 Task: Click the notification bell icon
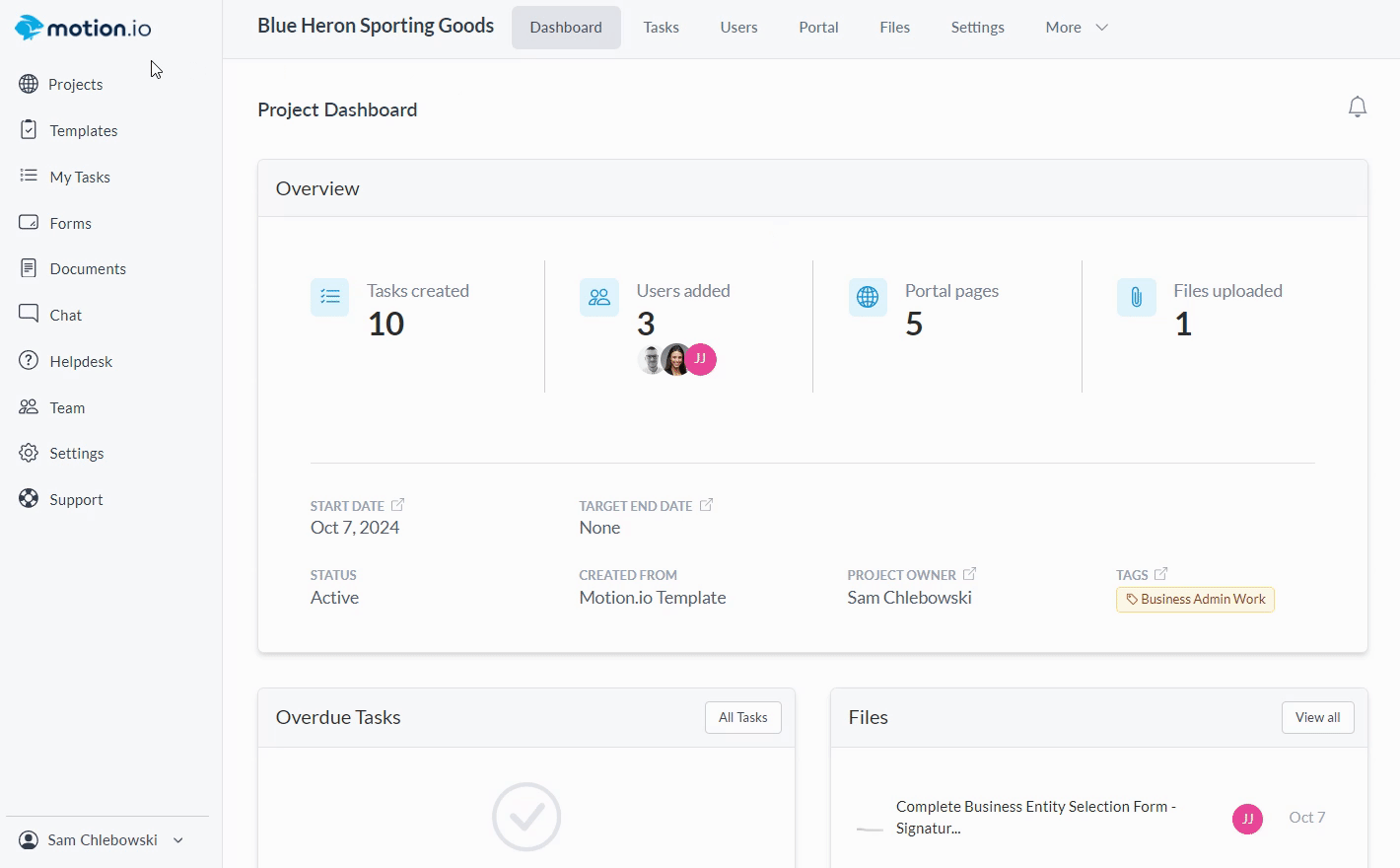point(1357,107)
